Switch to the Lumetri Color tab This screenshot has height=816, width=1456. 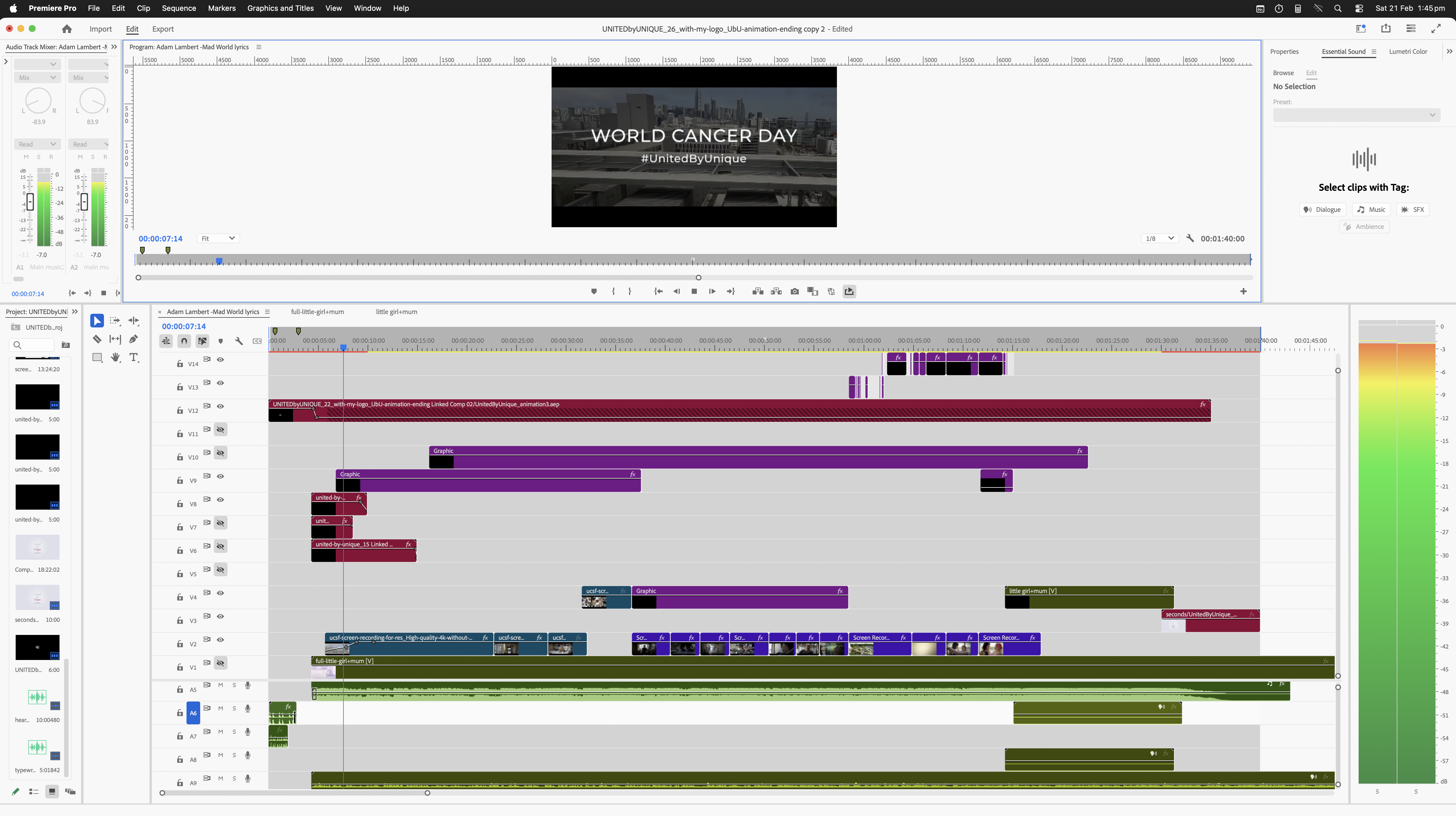pos(1407,51)
